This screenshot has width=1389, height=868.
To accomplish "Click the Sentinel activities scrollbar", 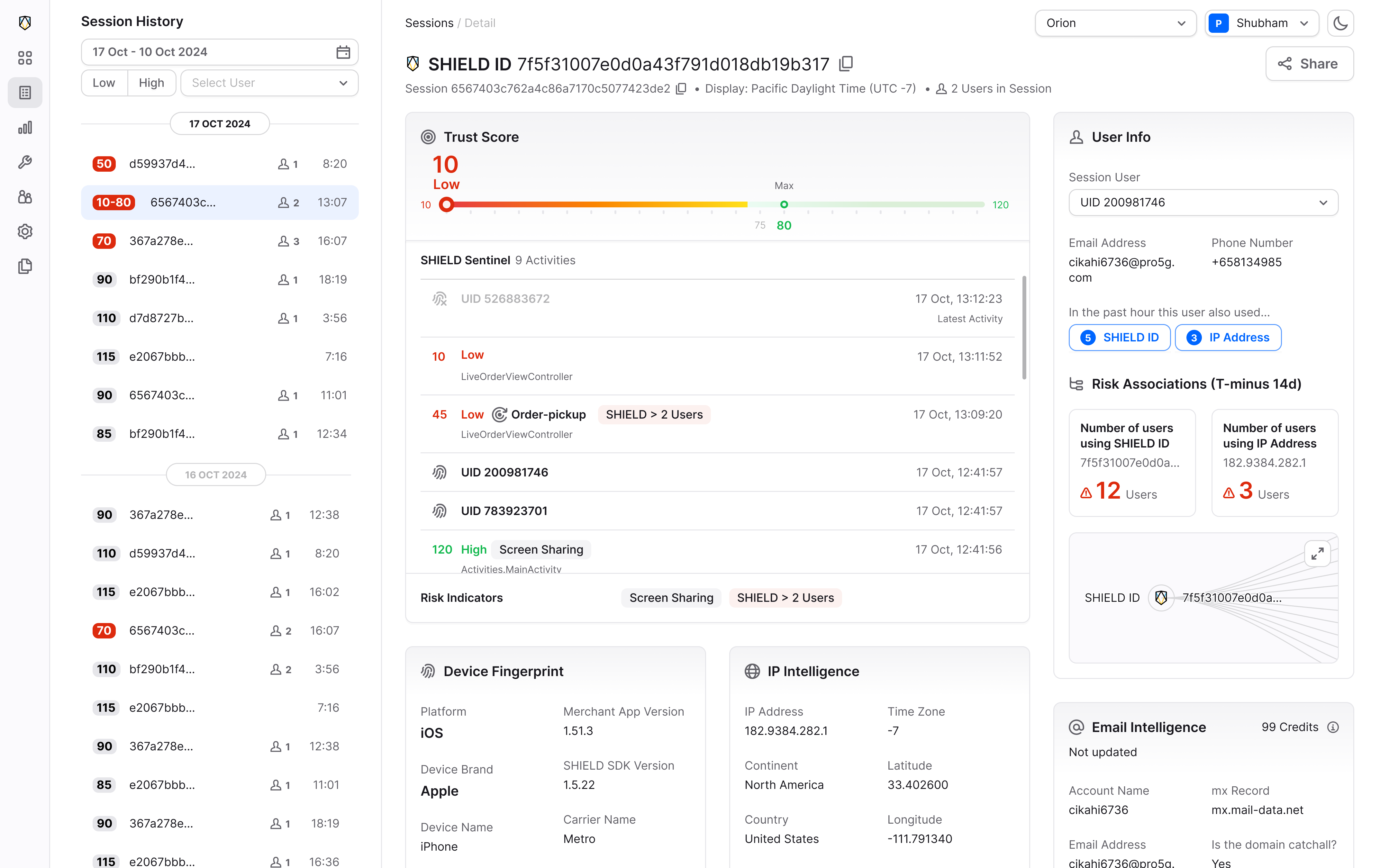I will pyautogui.click(x=1024, y=328).
